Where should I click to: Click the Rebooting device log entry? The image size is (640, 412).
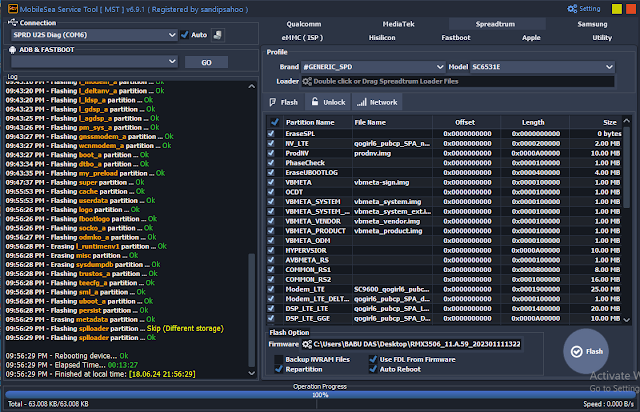point(67,356)
